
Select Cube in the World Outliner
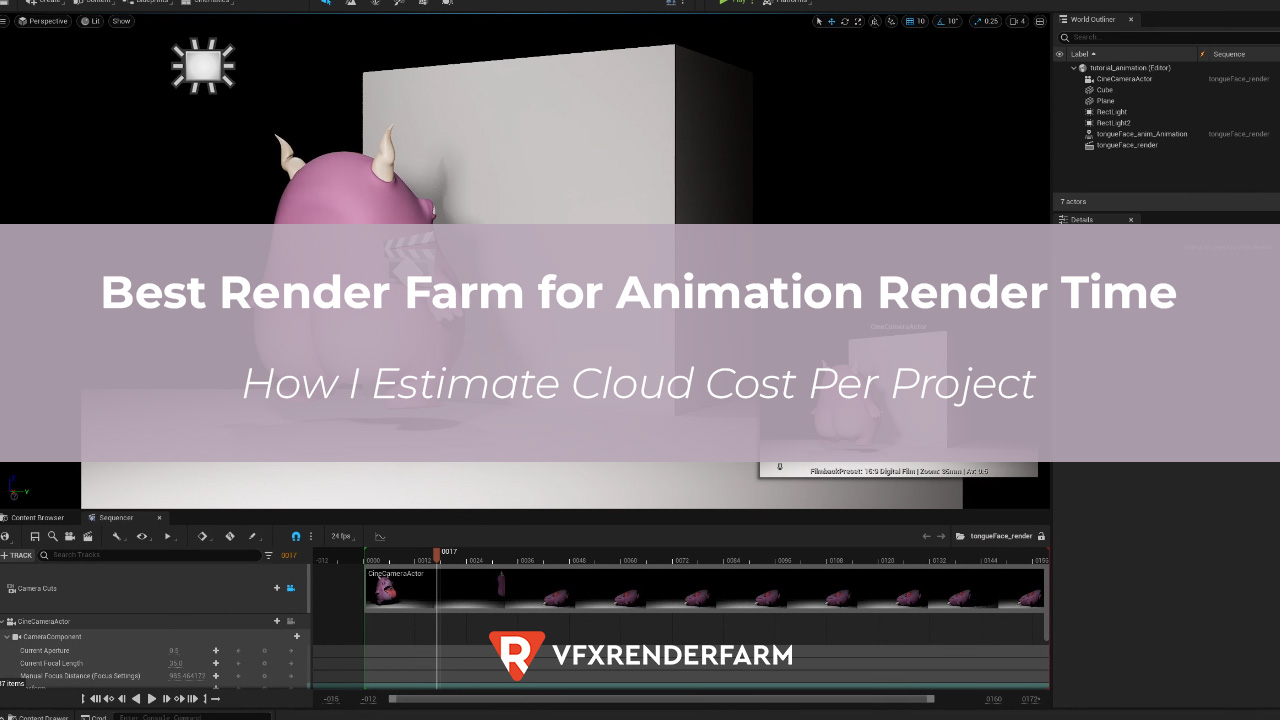tap(1104, 90)
